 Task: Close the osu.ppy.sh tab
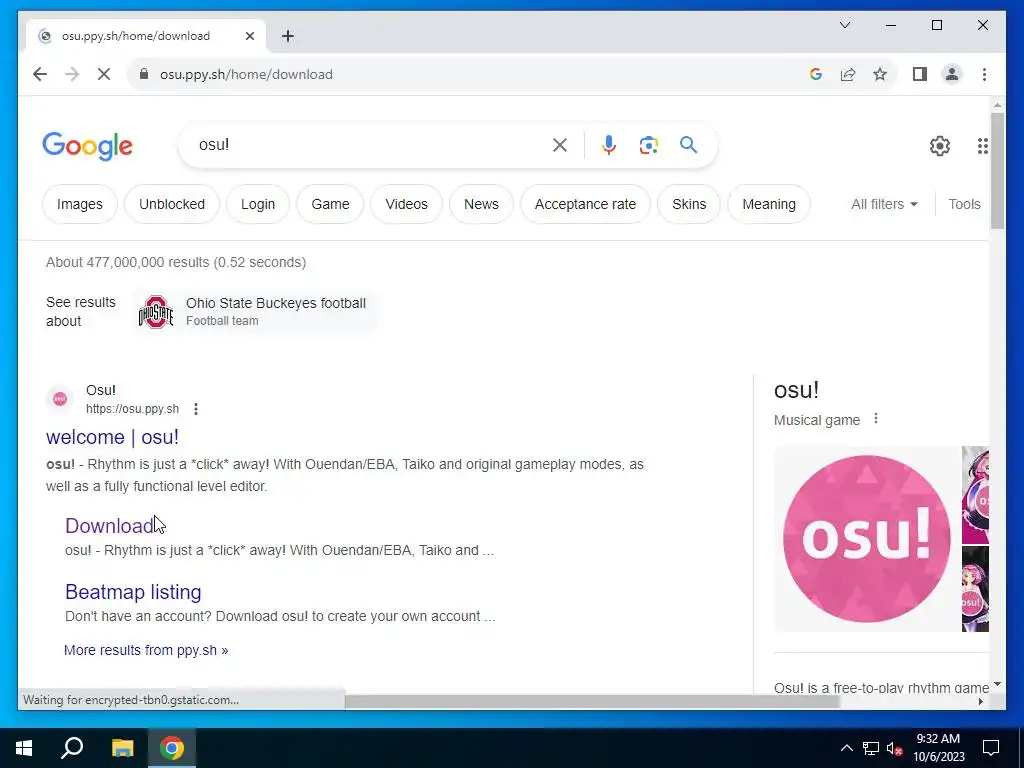click(249, 36)
